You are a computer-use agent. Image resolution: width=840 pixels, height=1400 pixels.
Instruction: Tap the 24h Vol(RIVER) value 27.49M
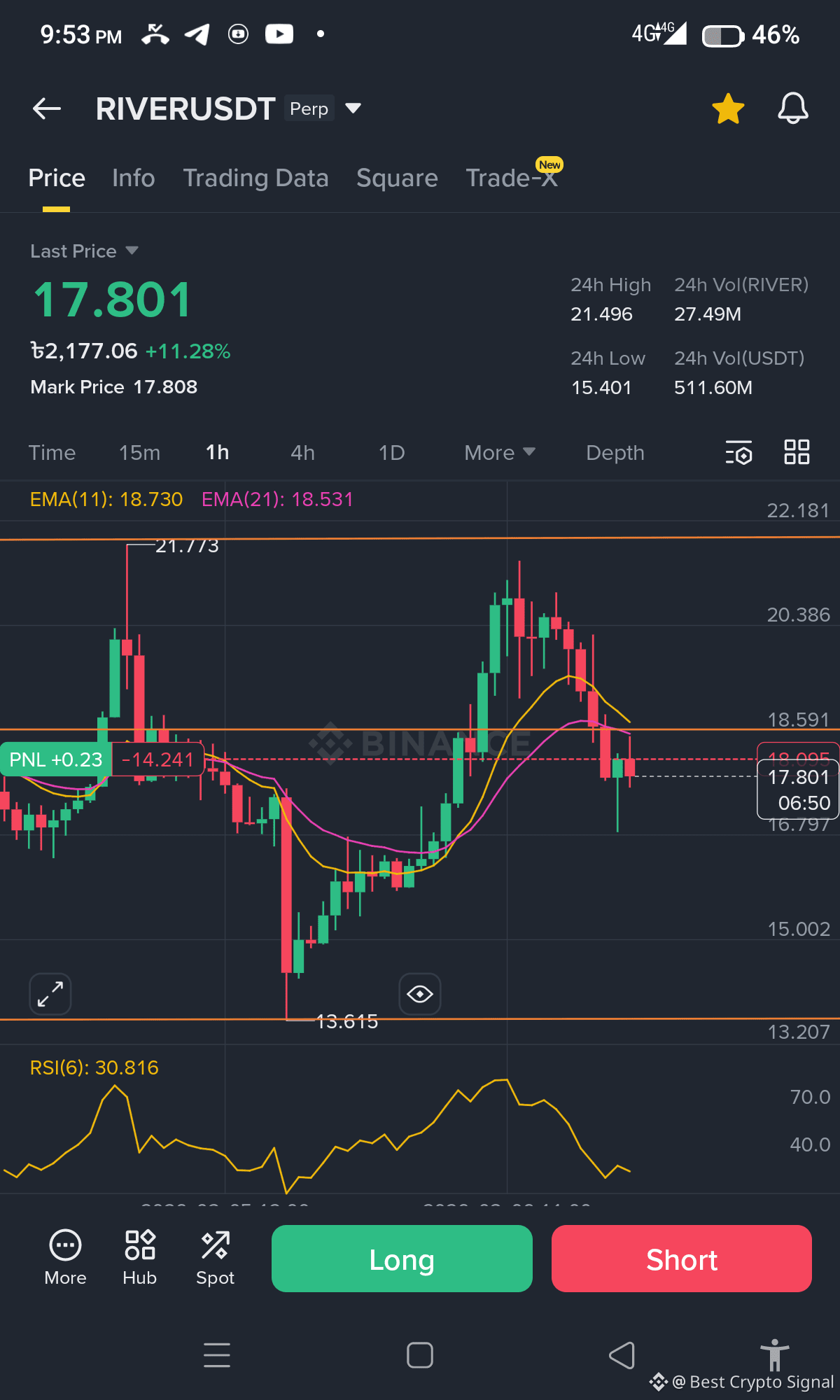coord(708,314)
